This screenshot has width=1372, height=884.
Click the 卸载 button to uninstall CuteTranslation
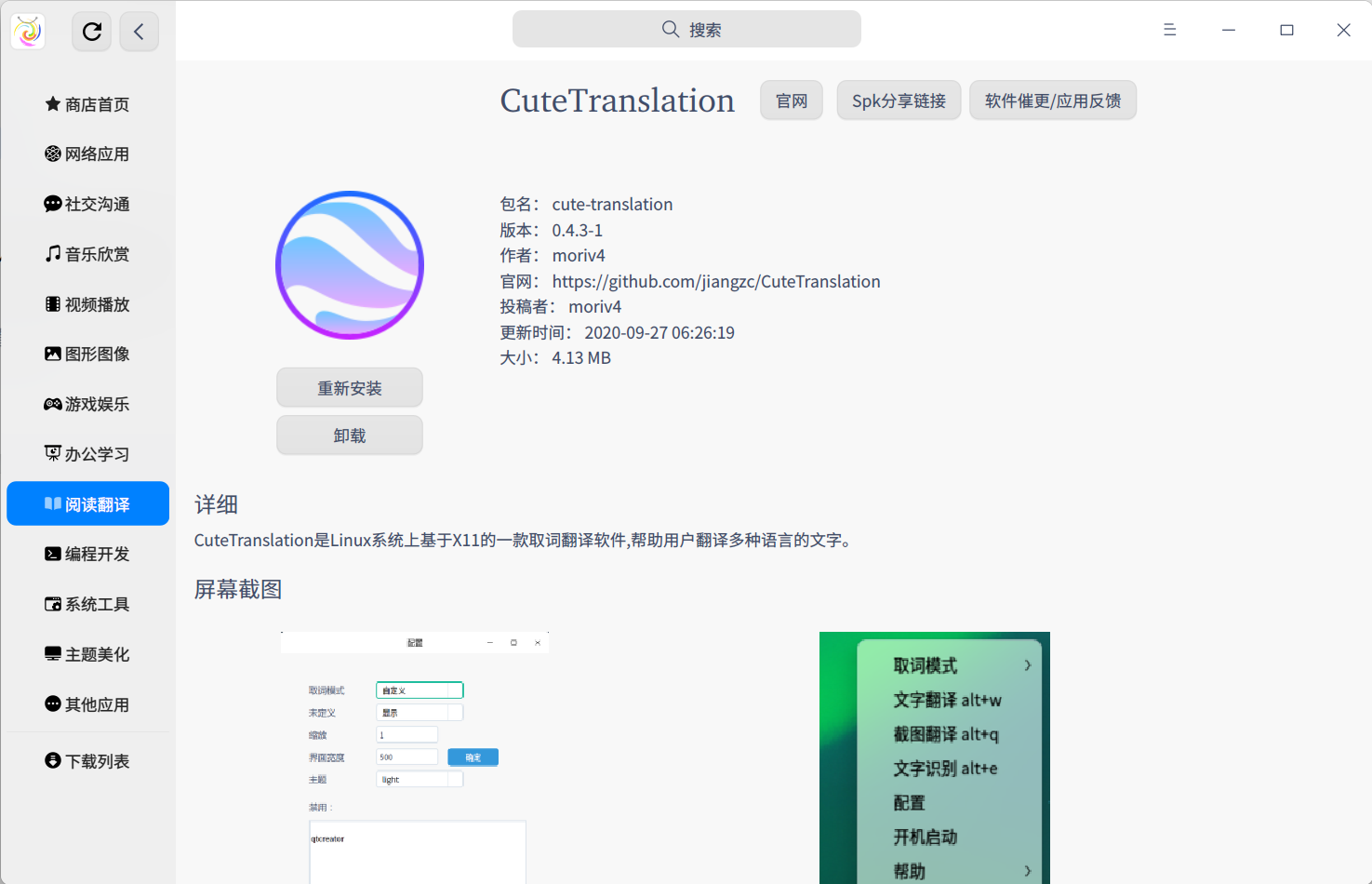tap(349, 435)
